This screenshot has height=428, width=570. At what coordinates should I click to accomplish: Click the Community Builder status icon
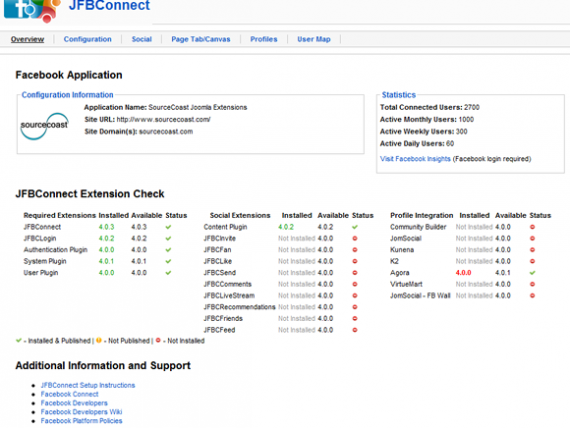pos(532,227)
